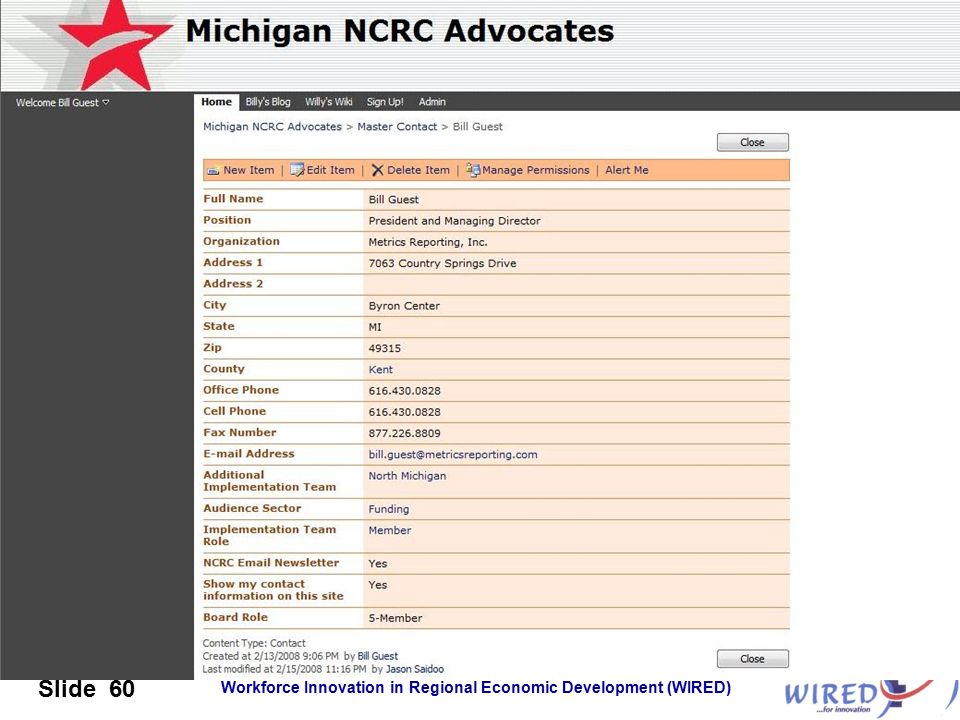The image size is (960, 720).
Task: Click the bottom Close button
Action: 752,659
